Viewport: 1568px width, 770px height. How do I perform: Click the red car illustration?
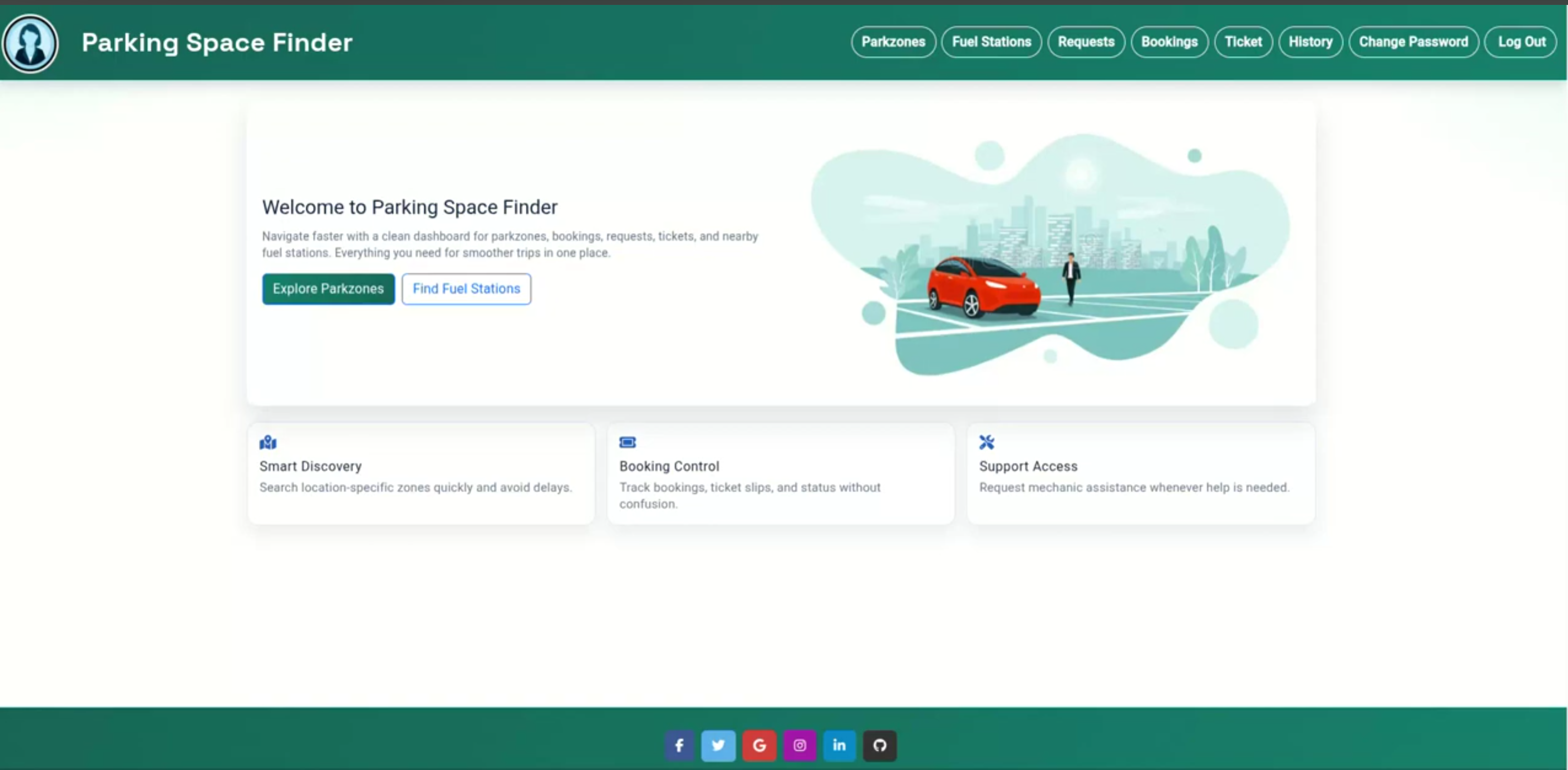coord(984,287)
